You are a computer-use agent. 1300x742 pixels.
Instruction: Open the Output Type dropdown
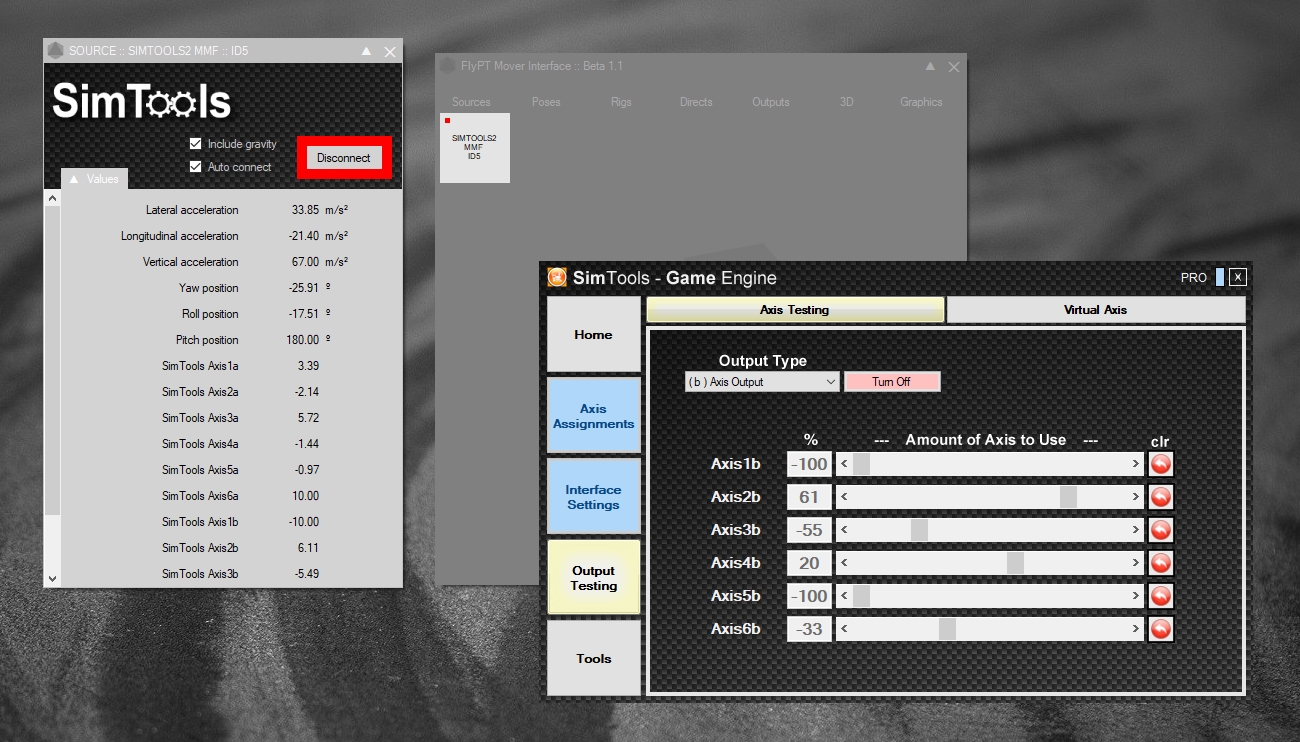pyautogui.click(x=762, y=382)
